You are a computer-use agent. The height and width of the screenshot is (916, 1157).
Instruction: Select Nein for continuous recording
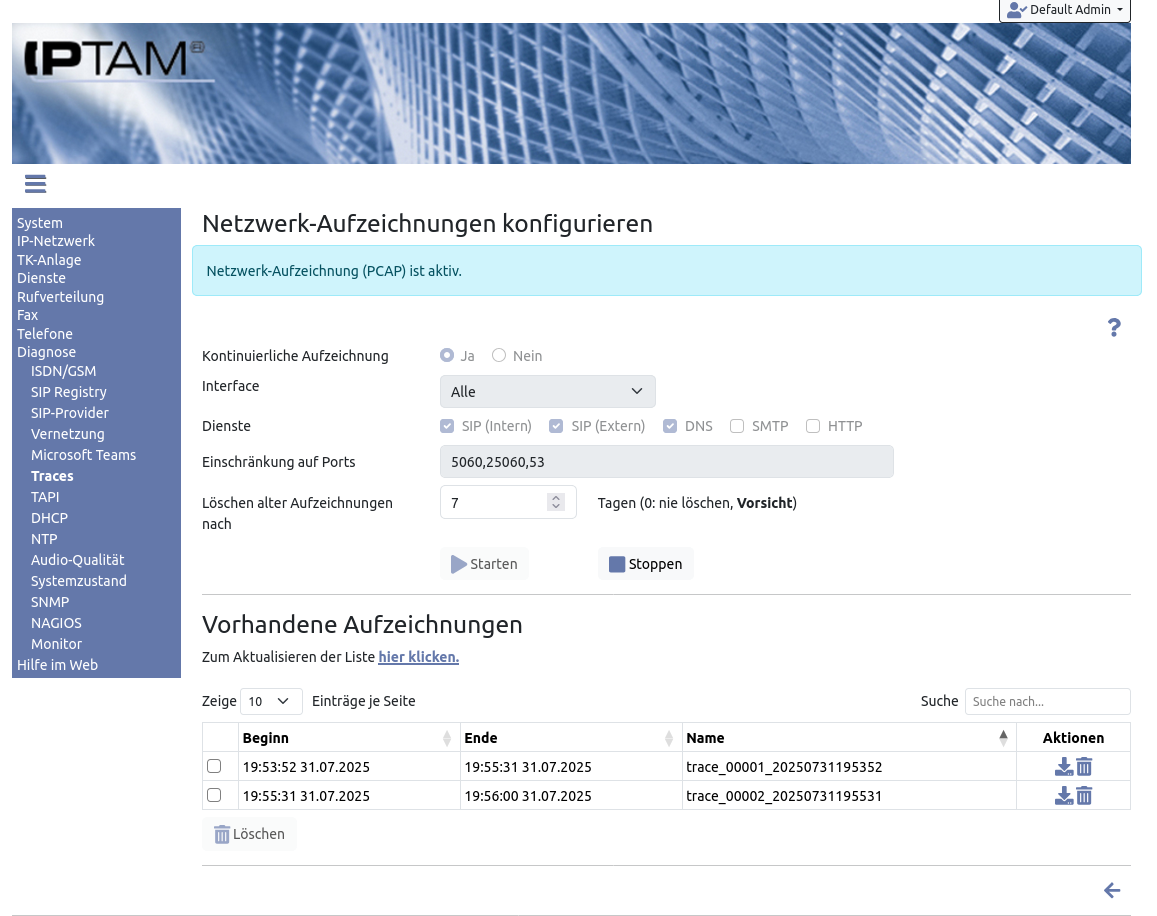pyautogui.click(x=499, y=356)
